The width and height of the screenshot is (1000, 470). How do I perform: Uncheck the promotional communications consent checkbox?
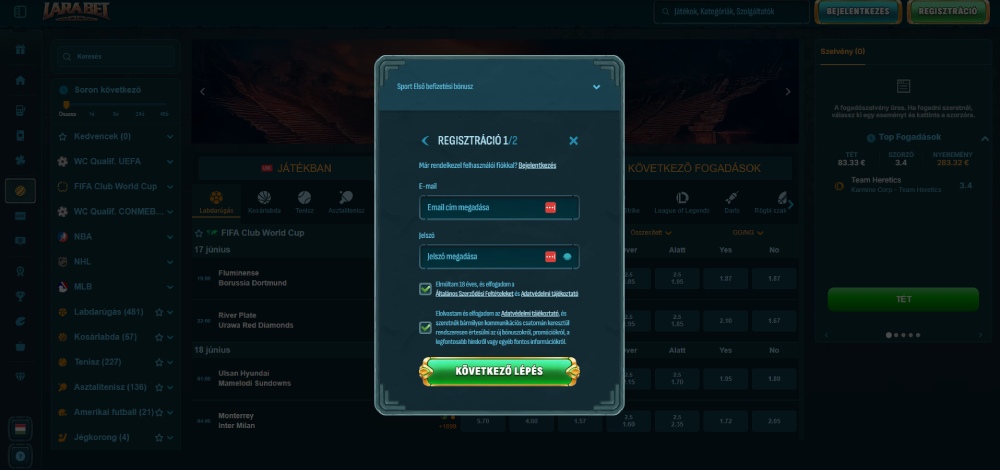pos(425,328)
